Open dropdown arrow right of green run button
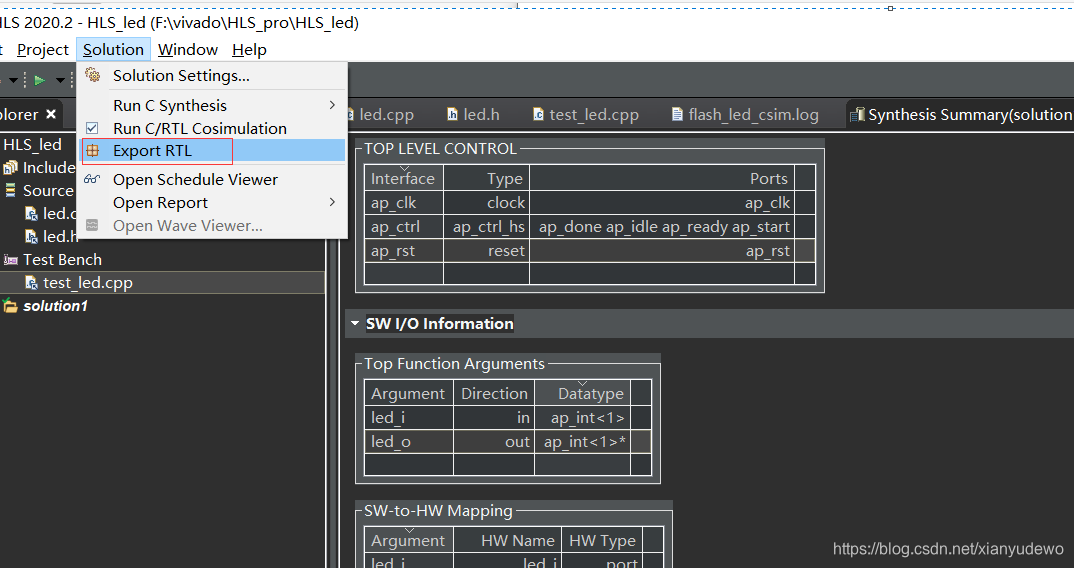This screenshot has height=568, width=1074. coord(60,81)
